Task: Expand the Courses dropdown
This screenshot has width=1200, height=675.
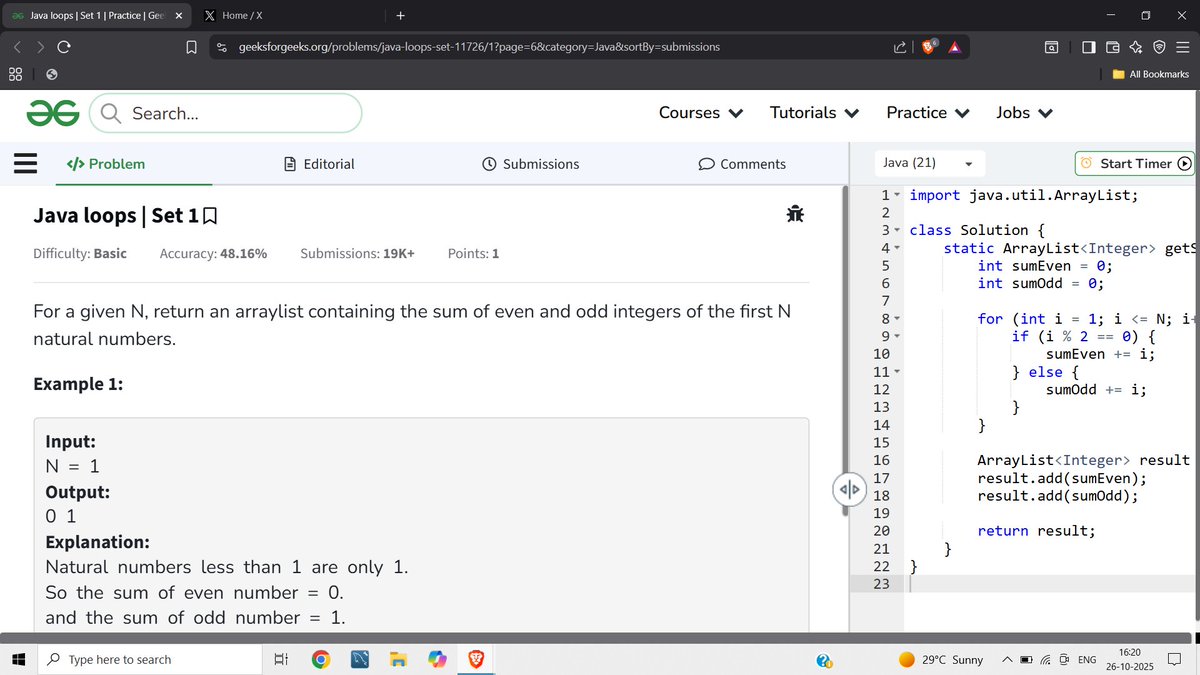Action: coord(700,113)
